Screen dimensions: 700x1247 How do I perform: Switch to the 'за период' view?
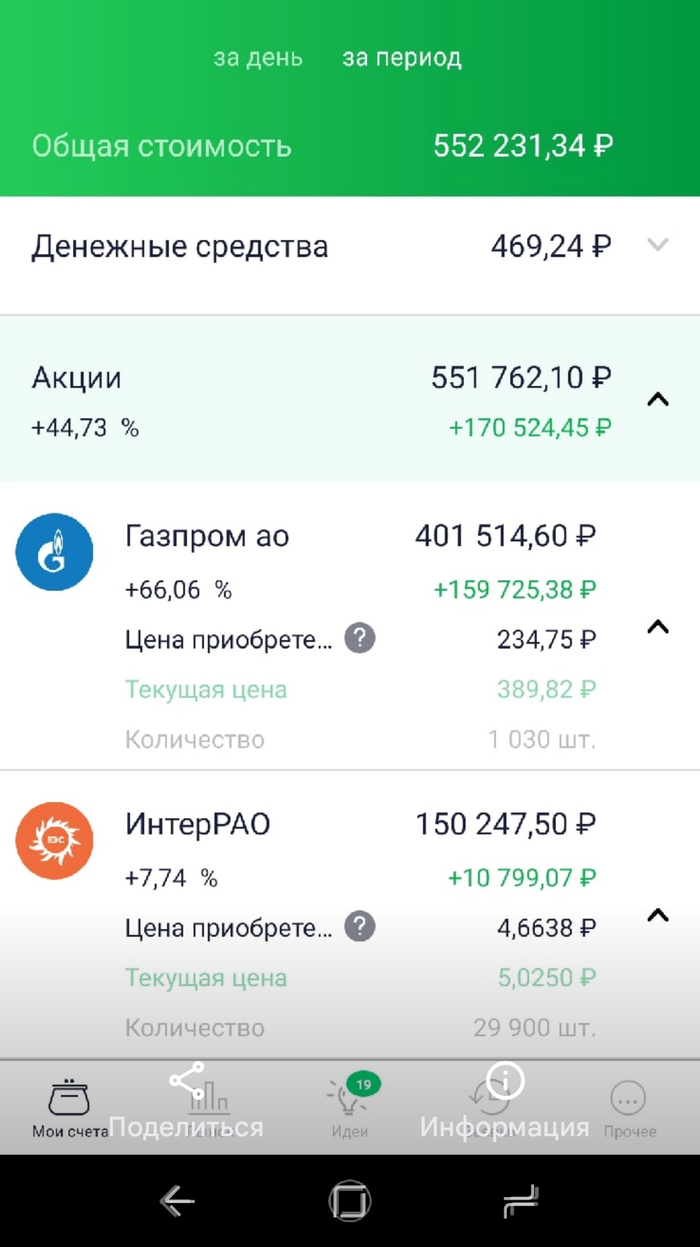(x=402, y=58)
